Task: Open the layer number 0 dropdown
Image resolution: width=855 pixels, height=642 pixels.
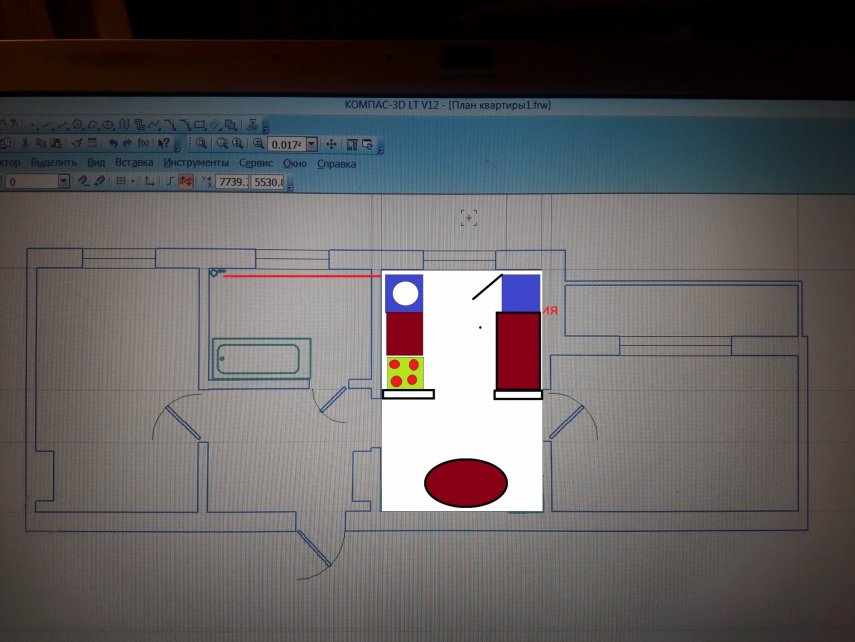Action: point(63,181)
